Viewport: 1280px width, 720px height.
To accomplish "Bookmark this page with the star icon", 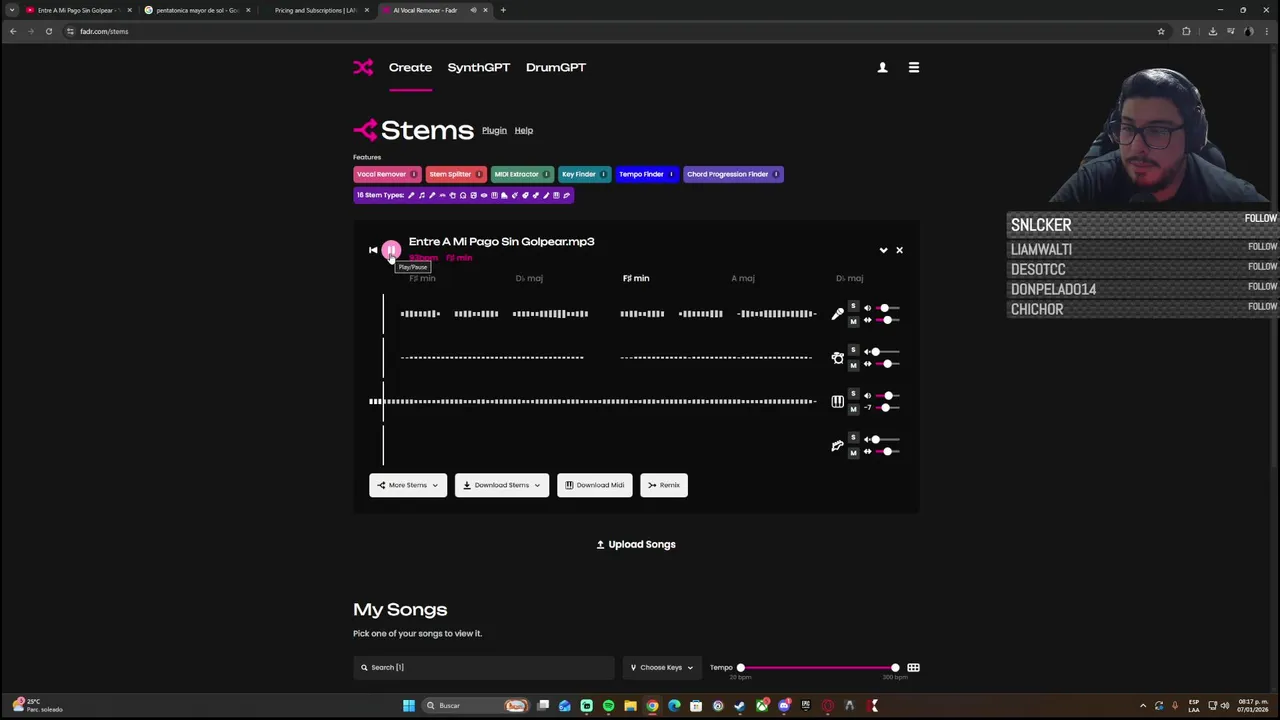I will (x=1161, y=31).
